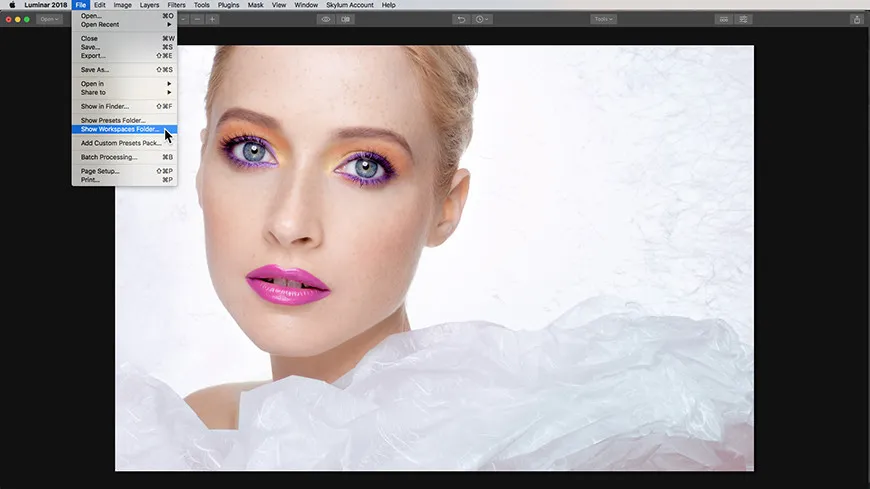Click the quick preview eye icon

click(x=326, y=19)
